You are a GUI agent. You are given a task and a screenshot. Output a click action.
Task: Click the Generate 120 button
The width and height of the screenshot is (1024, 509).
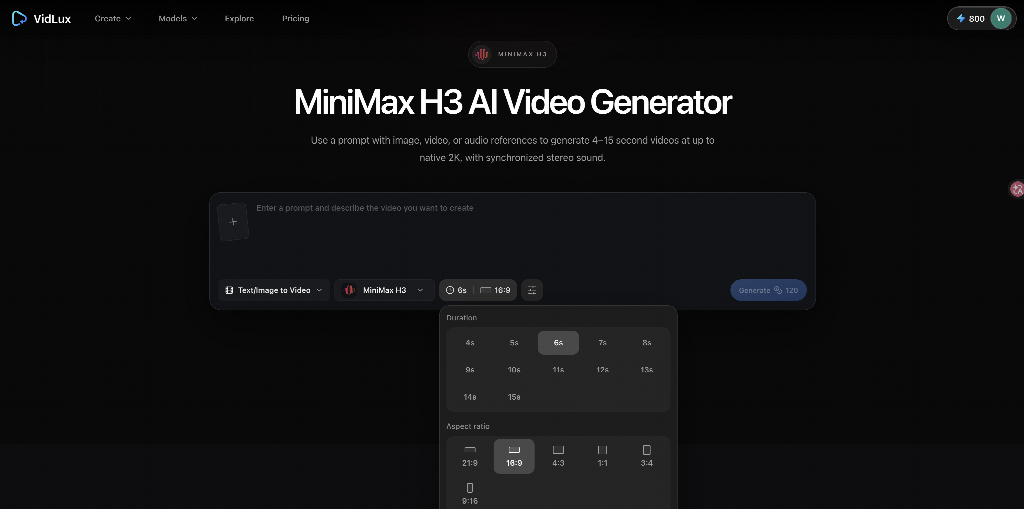pyautogui.click(x=768, y=290)
